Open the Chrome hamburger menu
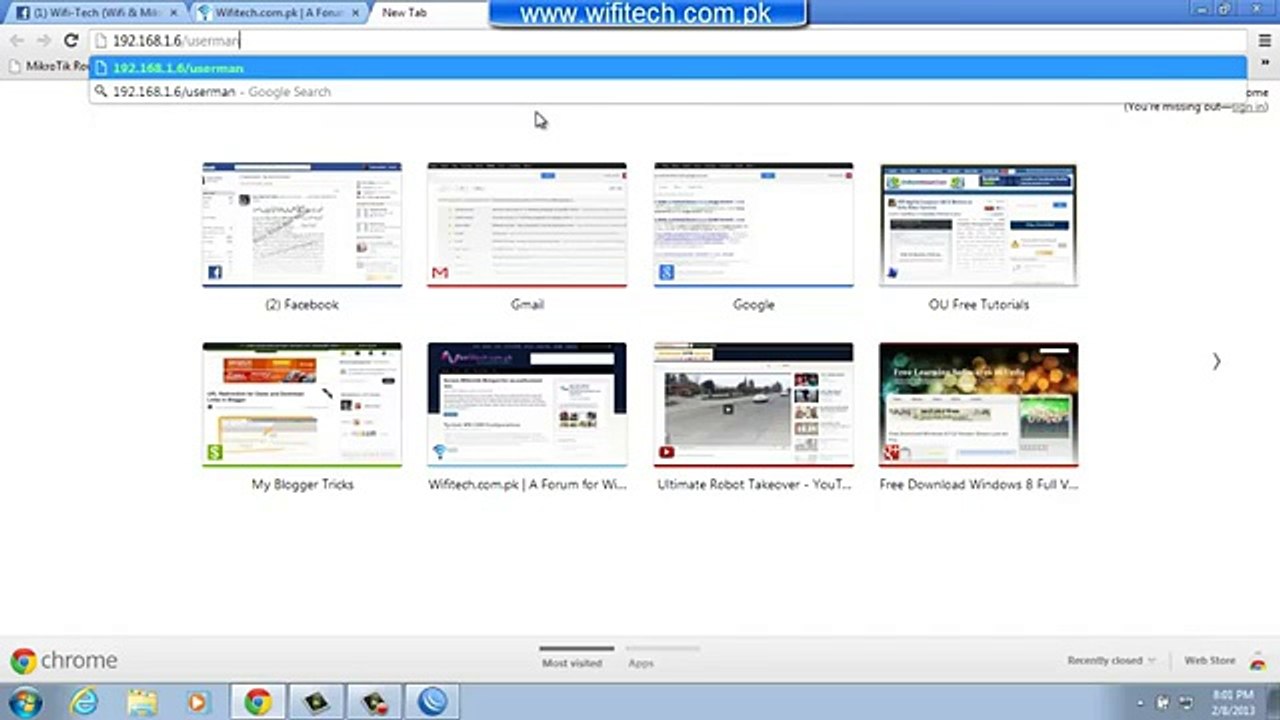This screenshot has width=1280, height=720. (x=1265, y=41)
